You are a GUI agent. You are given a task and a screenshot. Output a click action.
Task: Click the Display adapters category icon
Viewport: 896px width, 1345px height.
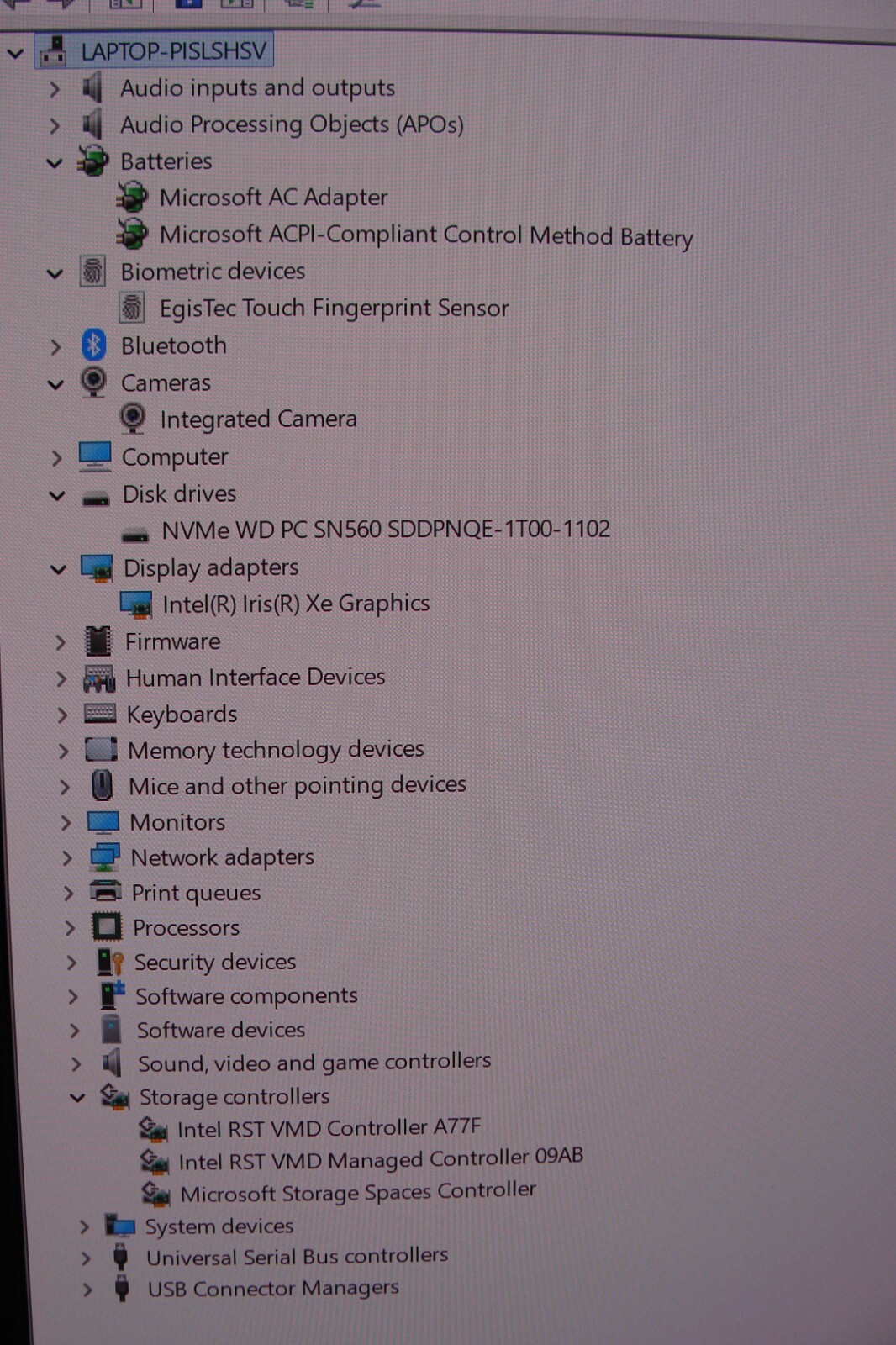point(97,568)
